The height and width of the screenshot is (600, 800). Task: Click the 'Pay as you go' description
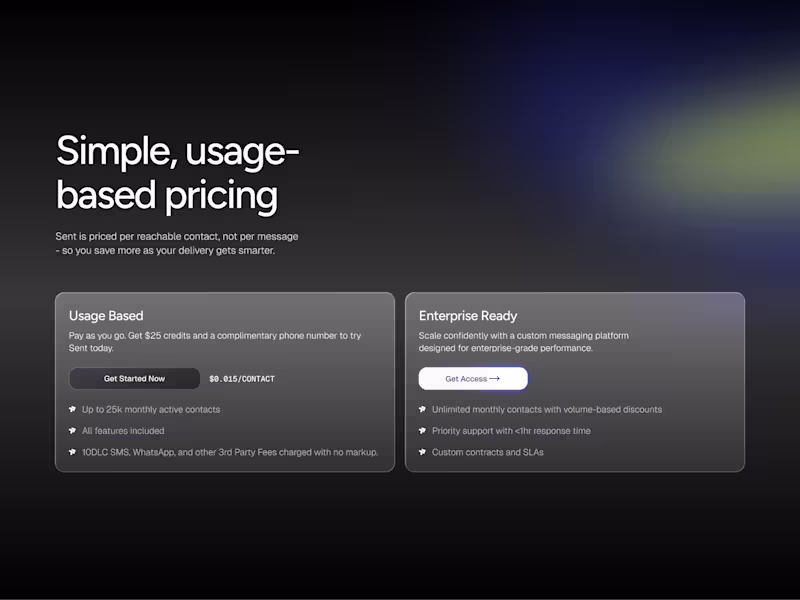pos(214,342)
